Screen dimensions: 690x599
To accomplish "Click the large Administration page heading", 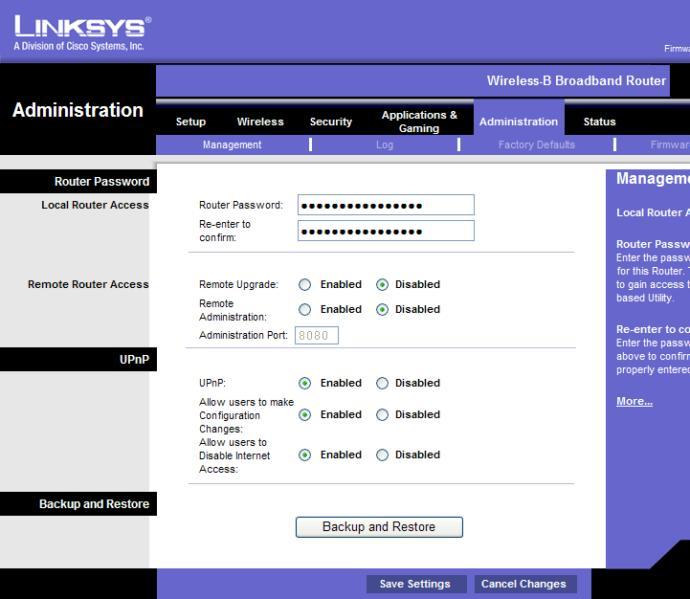I will (x=78, y=110).
